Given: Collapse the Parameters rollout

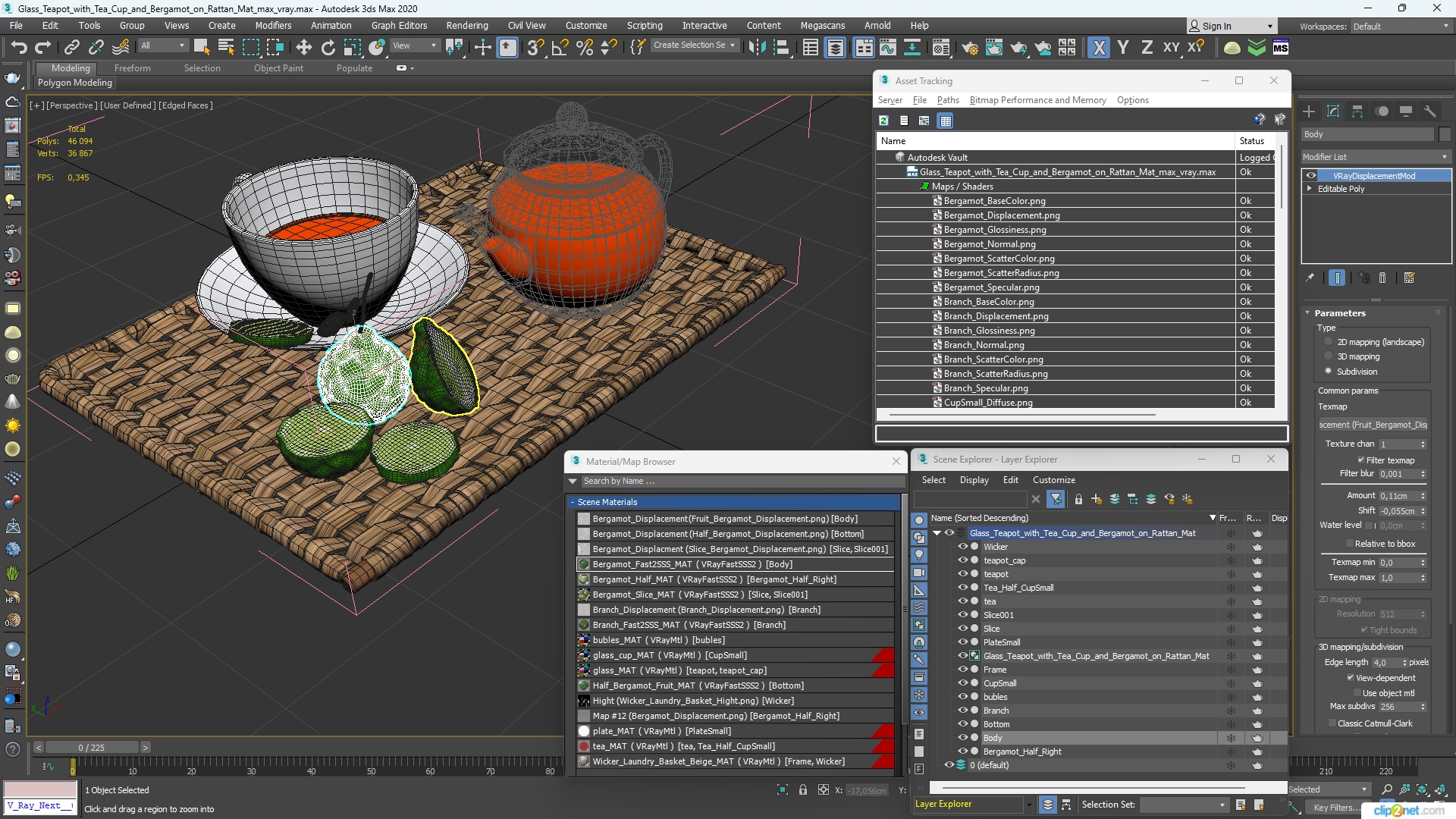Looking at the screenshot, I should (x=1307, y=313).
